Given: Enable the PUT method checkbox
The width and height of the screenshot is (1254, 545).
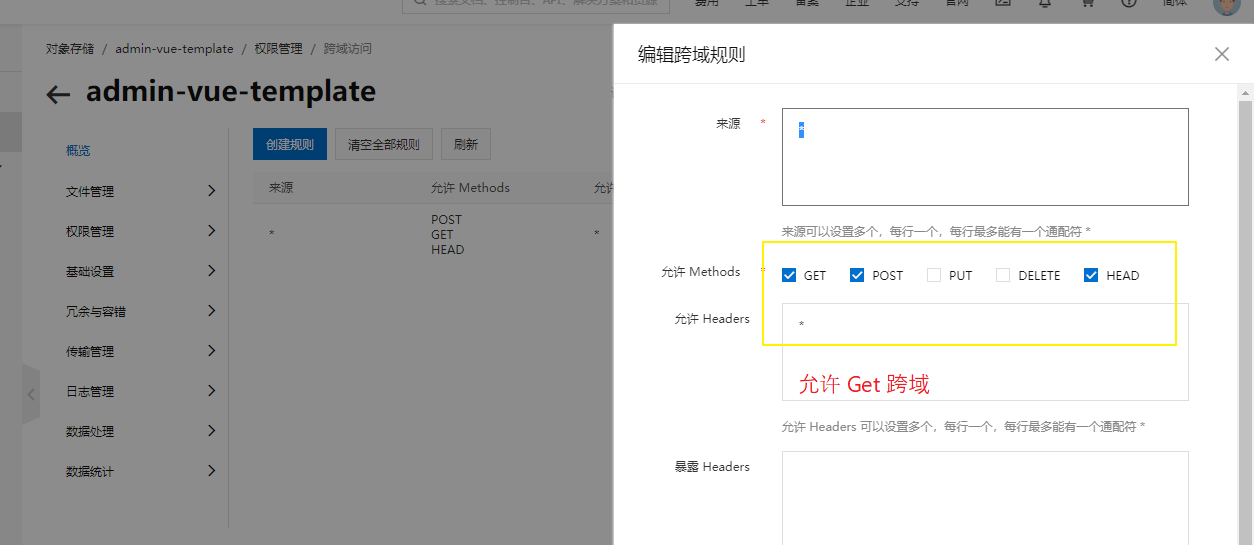Looking at the screenshot, I should tap(934, 275).
